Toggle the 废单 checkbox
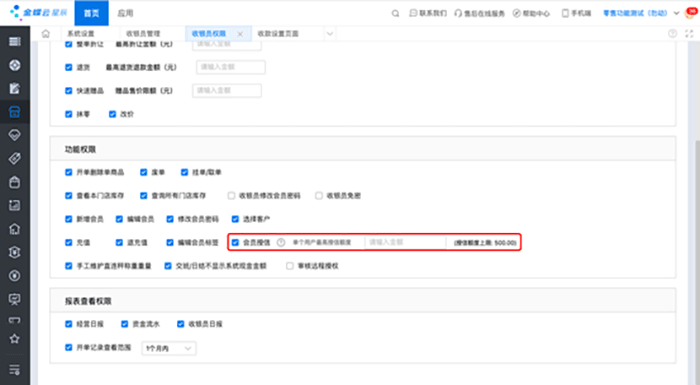 (143, 172)
